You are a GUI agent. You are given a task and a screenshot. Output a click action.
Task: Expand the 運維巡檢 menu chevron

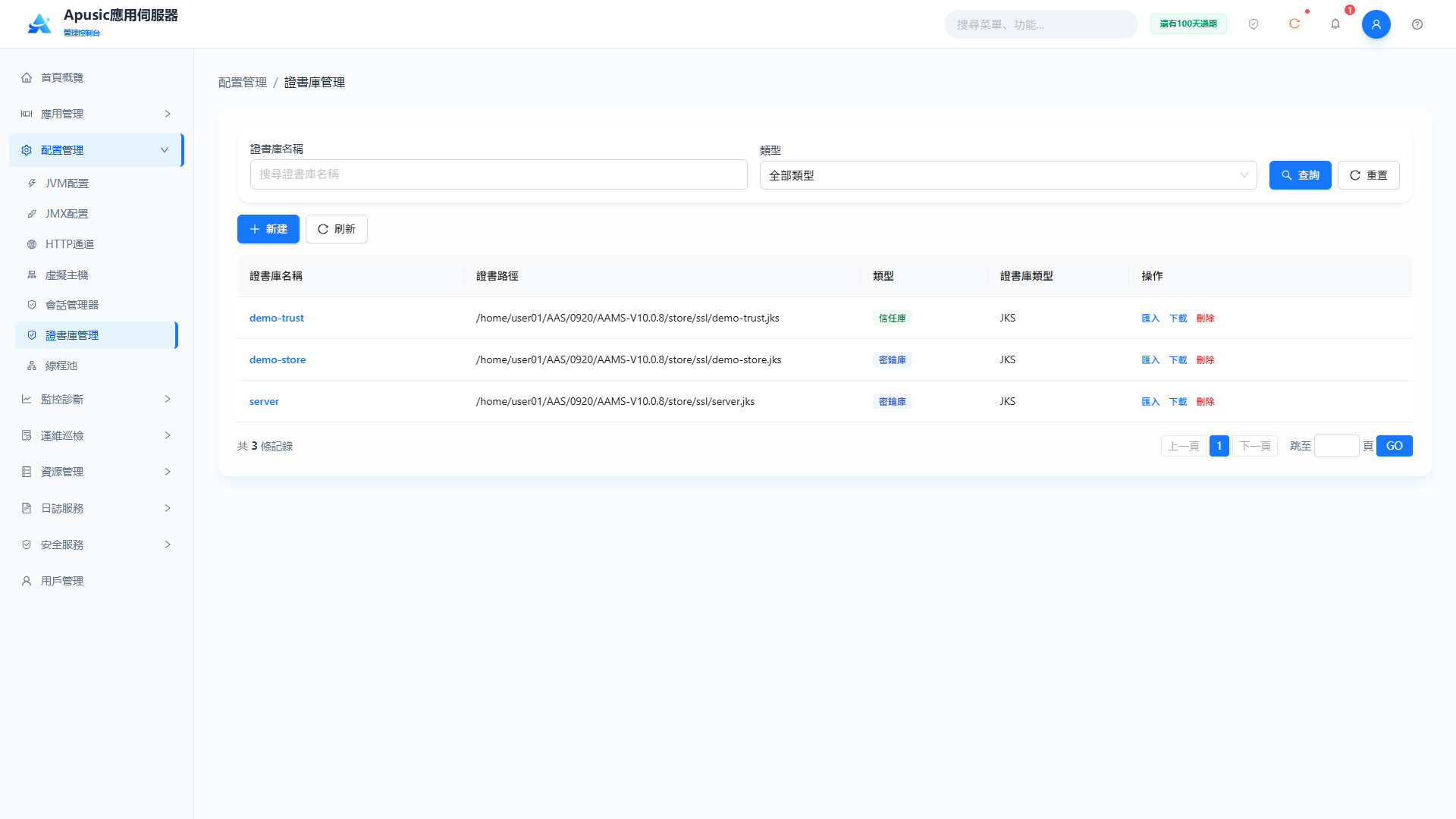point(168,435)
